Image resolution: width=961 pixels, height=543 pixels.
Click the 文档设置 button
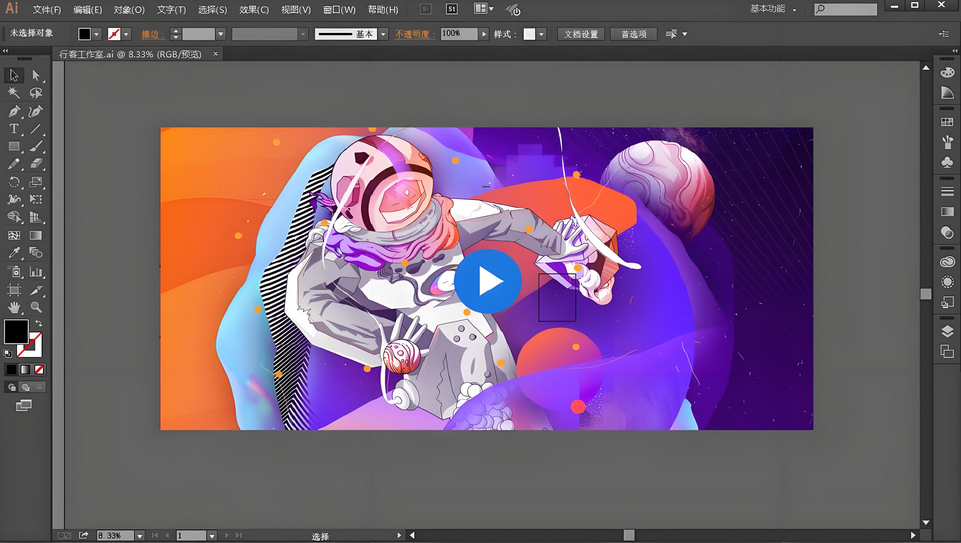580,34
